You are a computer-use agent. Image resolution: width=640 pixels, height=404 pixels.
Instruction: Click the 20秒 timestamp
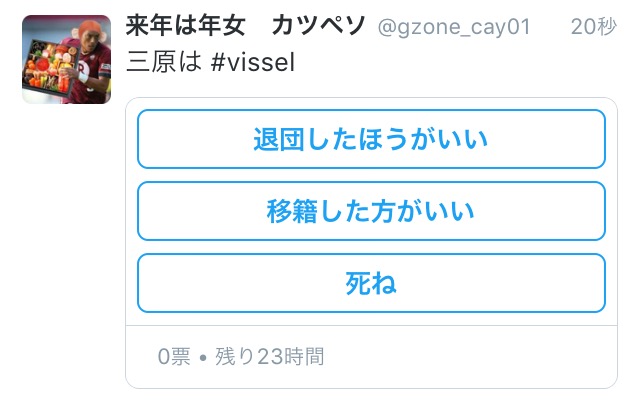click(x=593, y=27)
